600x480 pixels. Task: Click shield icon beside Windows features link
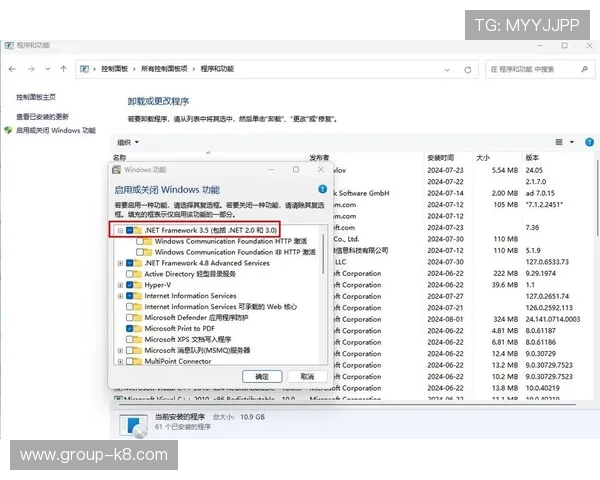[8, 130]
